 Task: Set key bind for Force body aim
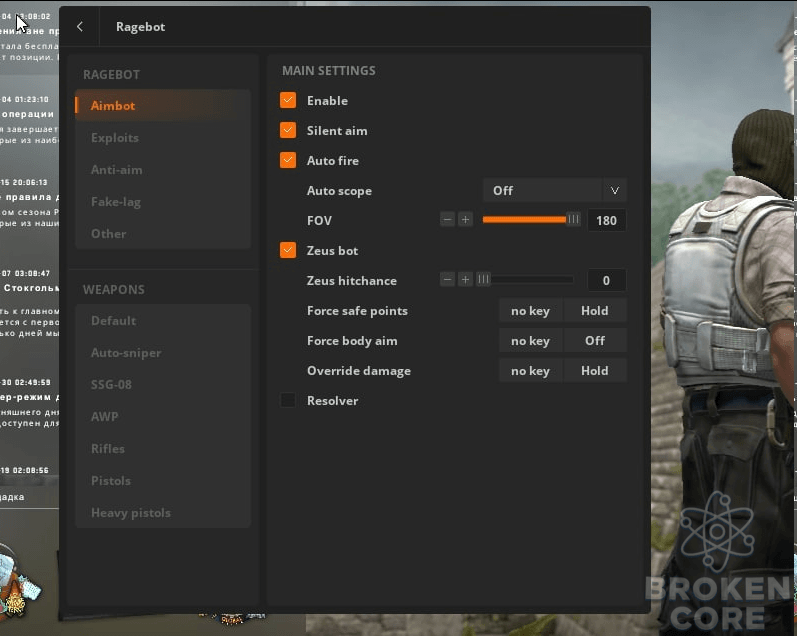(531, 341)
